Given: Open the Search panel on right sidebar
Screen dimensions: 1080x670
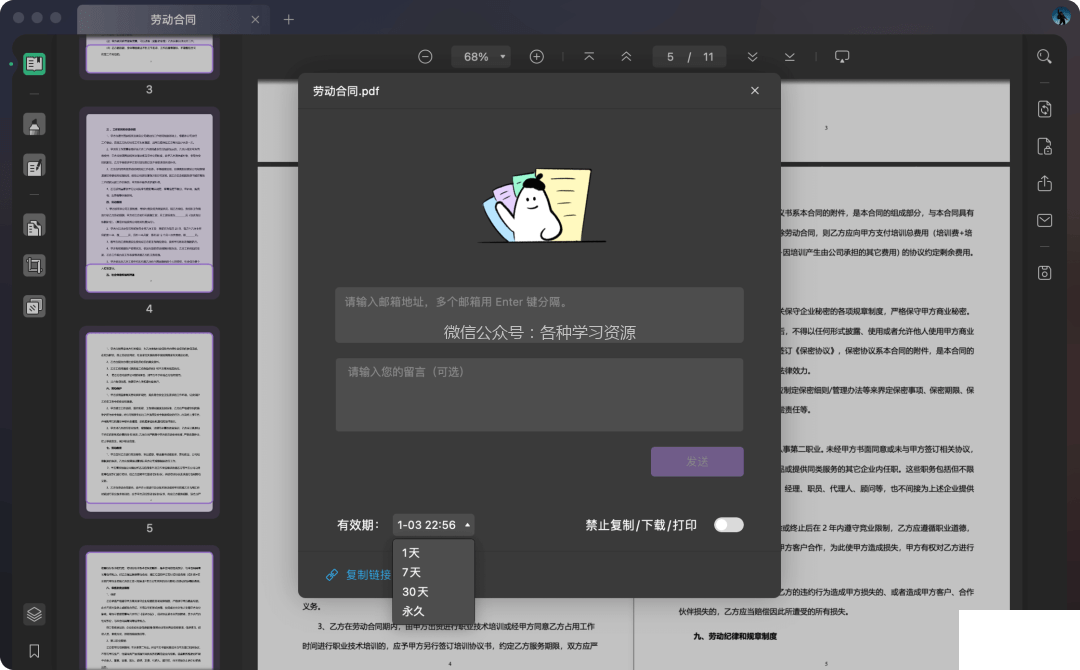Looking at the screenshot, I should point(1044,56).
